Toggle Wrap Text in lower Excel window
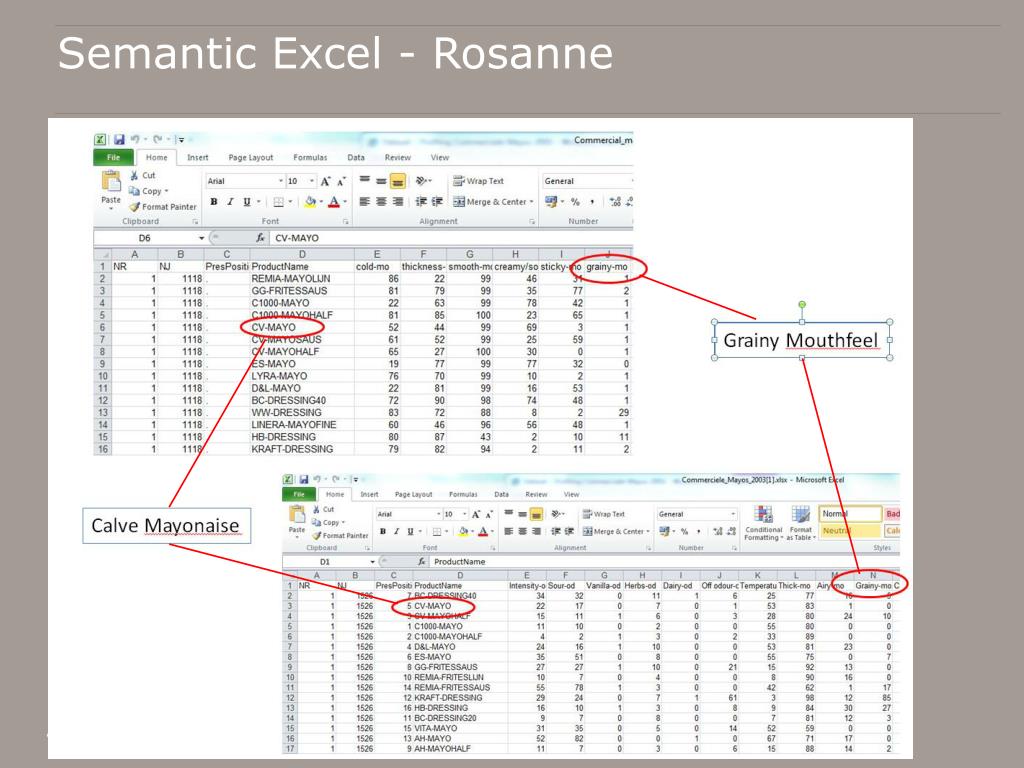 point(603,514)
